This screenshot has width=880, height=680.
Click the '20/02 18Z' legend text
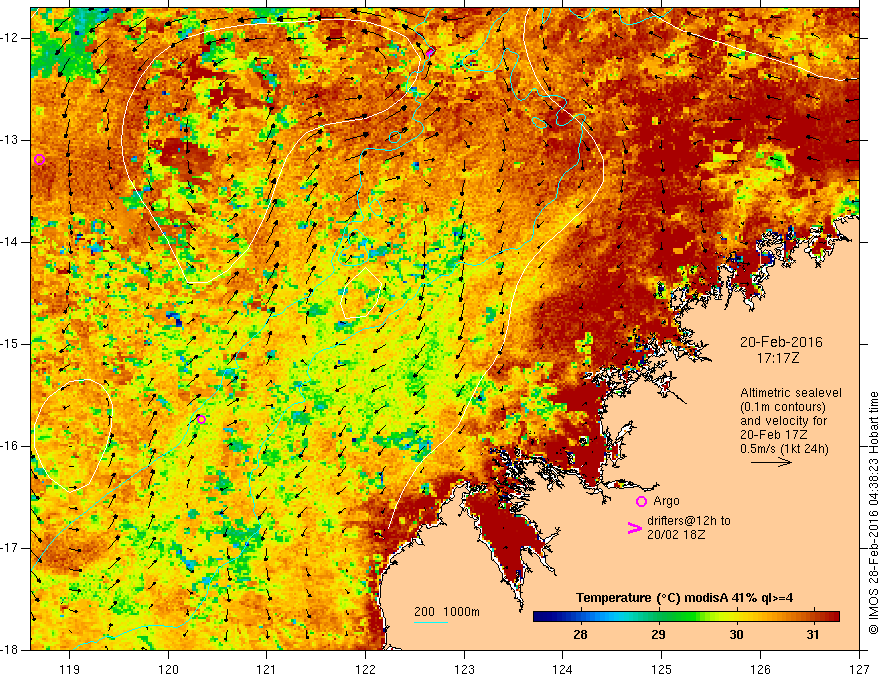[676, 534]
